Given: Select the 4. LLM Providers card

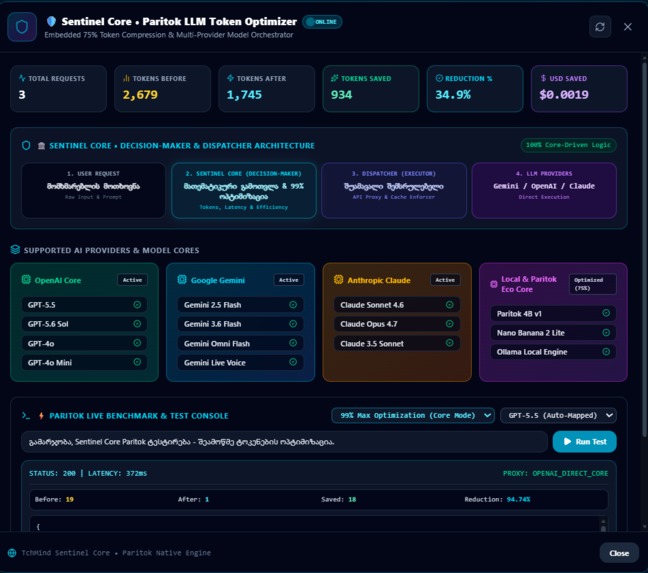Looking at the screenshot, I should coord(544,190).
